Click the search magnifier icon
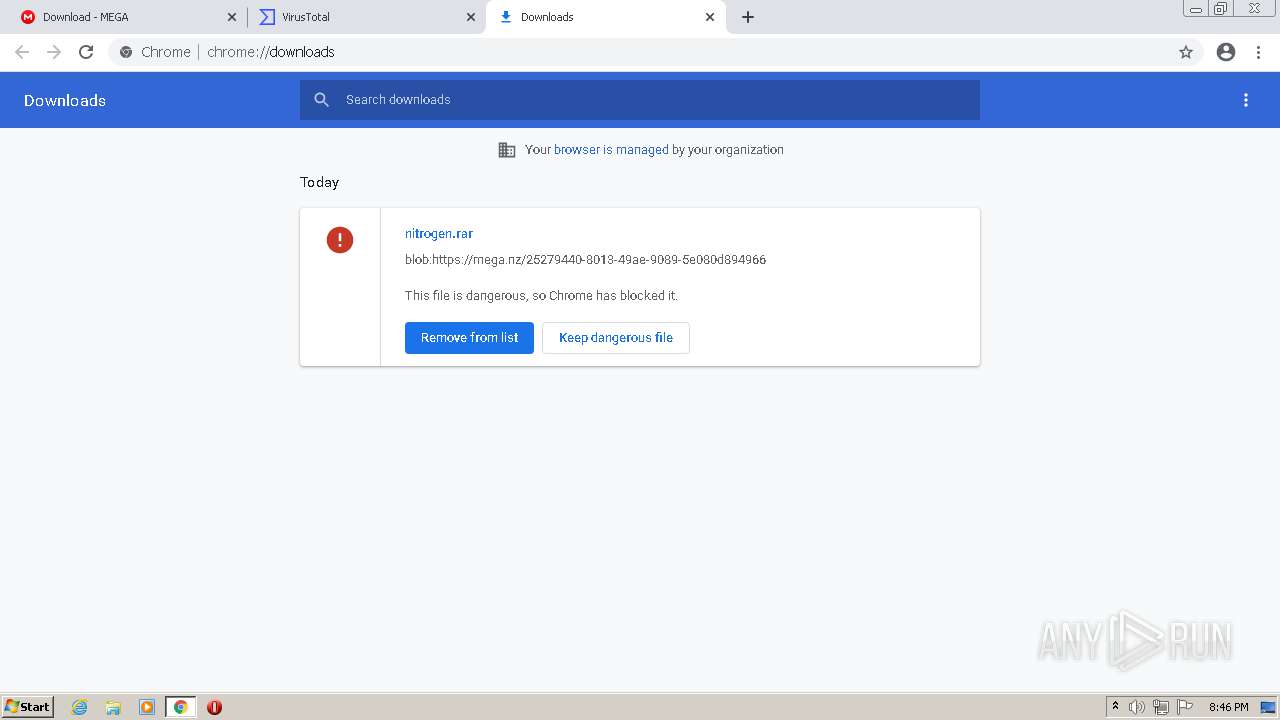Viewport: 1280px width, 720px height. coord(321,100)
